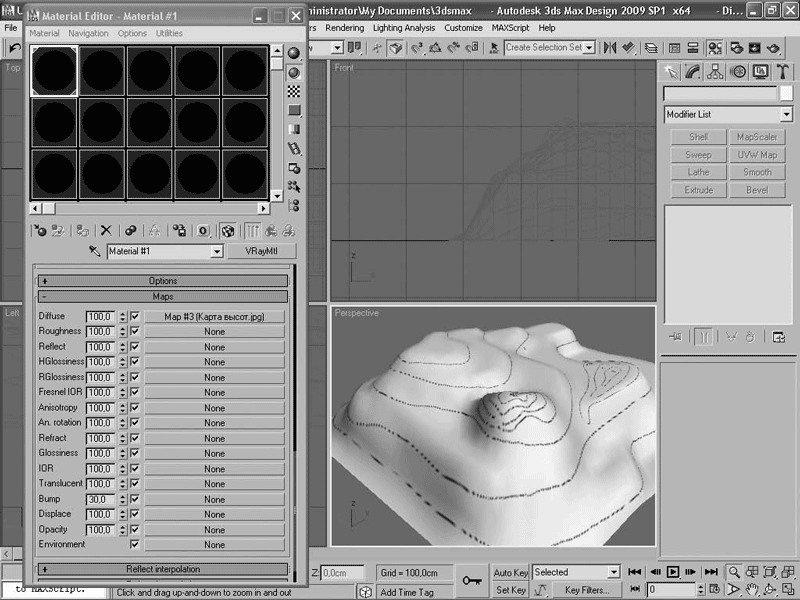Open the Utilities hammer panel tab
Screen dimensions: 800x600
pos(783,72)
